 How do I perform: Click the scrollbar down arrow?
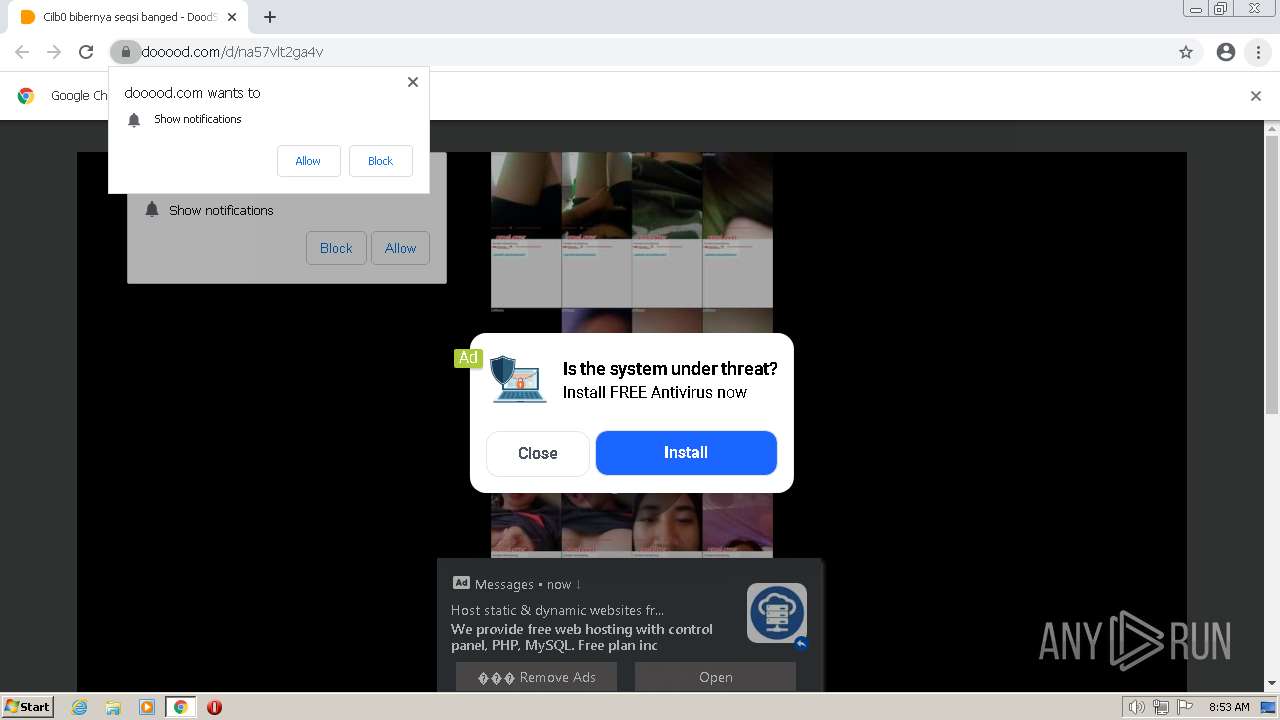point(1272,684)
